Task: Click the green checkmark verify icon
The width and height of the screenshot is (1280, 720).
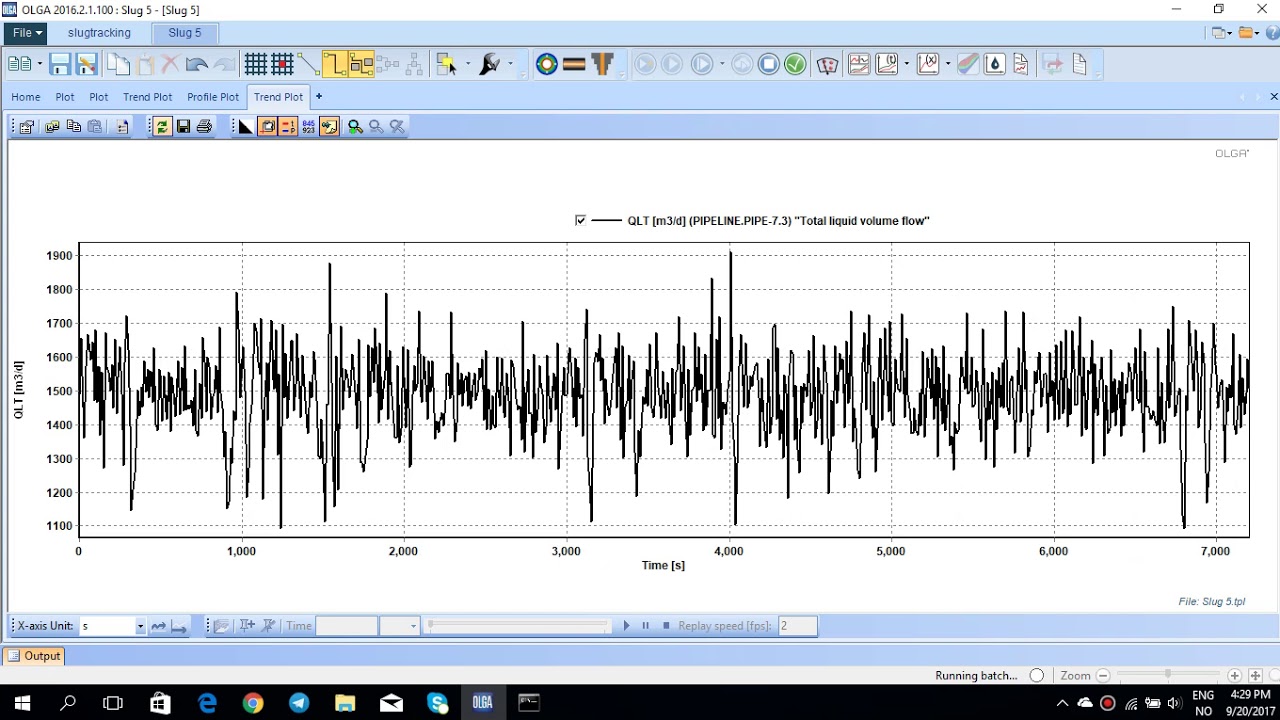Action: click(x=795, y=65)
